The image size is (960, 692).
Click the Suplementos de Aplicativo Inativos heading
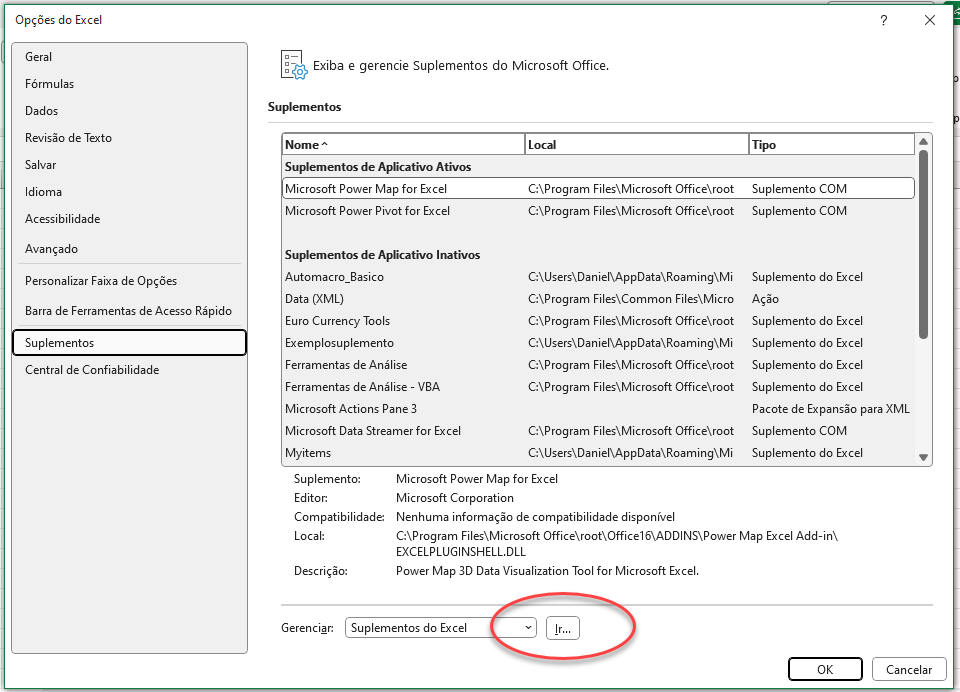click(x=382, y=255)
